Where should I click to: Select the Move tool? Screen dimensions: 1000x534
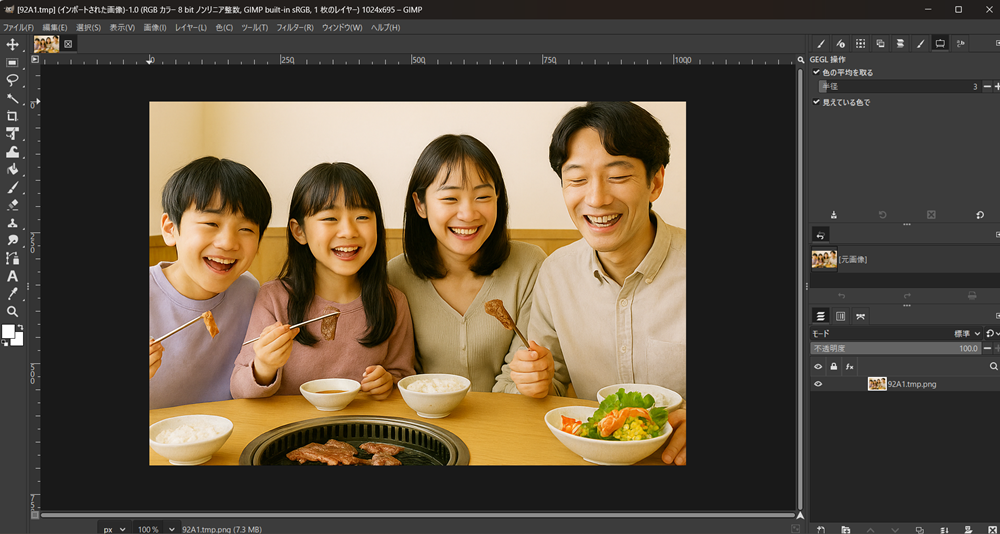coord(12,45)
